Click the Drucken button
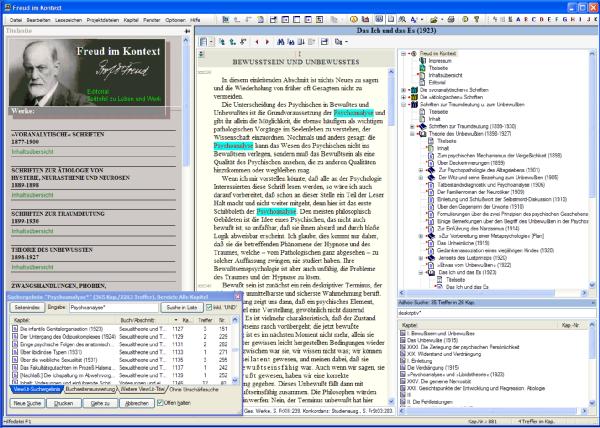This screenshot has width=600, height=428. [64, 403]
